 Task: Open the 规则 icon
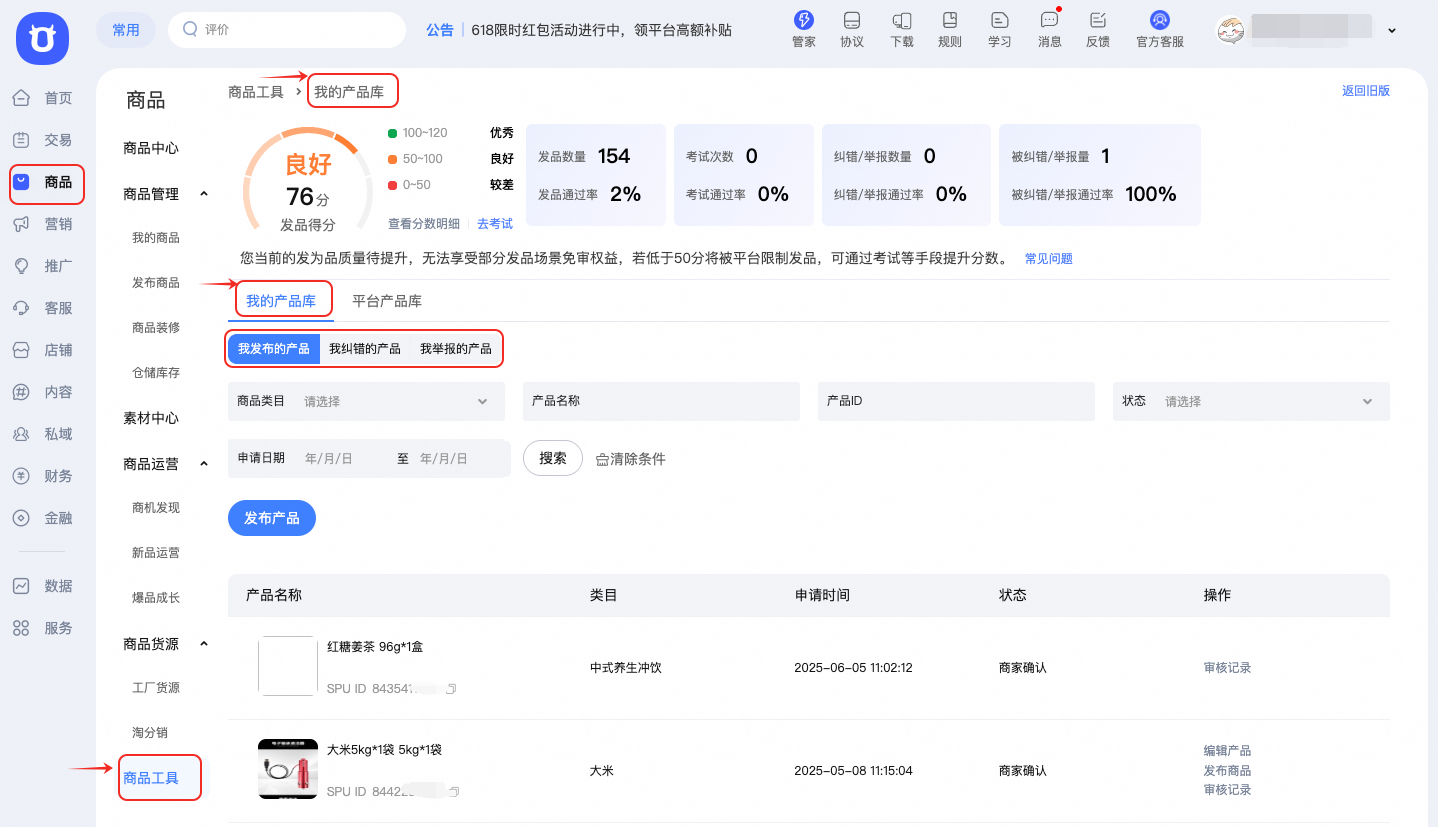(x=950, y=20)
